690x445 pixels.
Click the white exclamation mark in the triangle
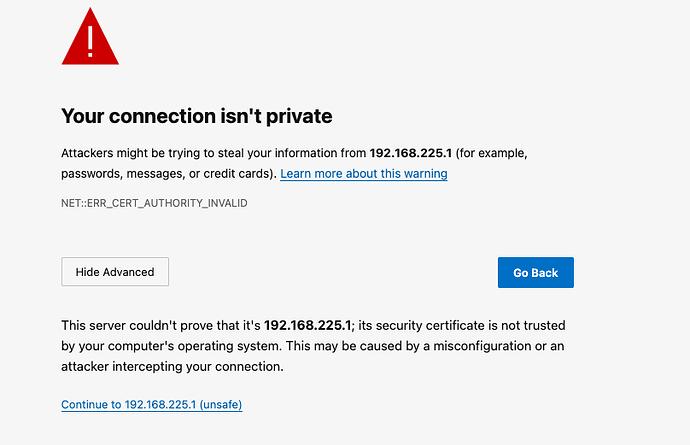pos(90,41)
